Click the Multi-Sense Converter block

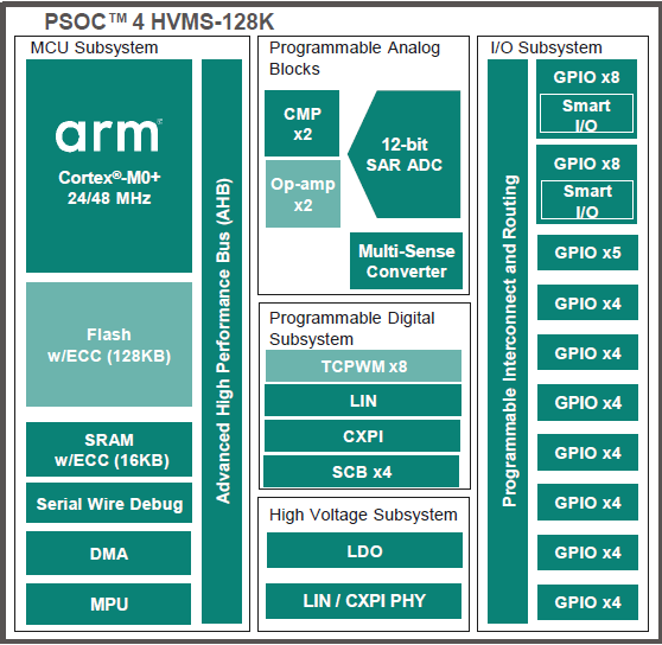coord(406,261)
